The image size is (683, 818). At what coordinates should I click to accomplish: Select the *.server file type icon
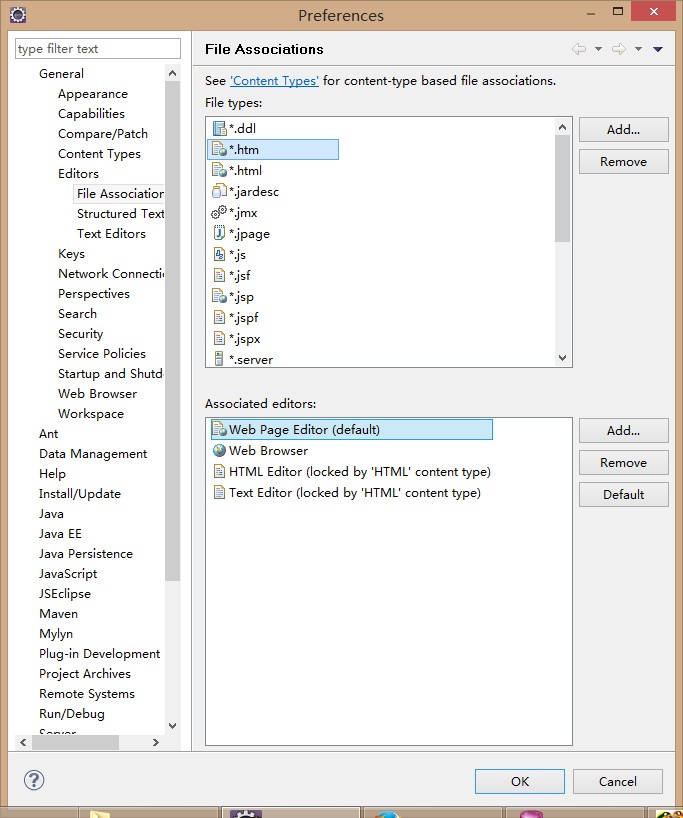[x=219, y=359]
